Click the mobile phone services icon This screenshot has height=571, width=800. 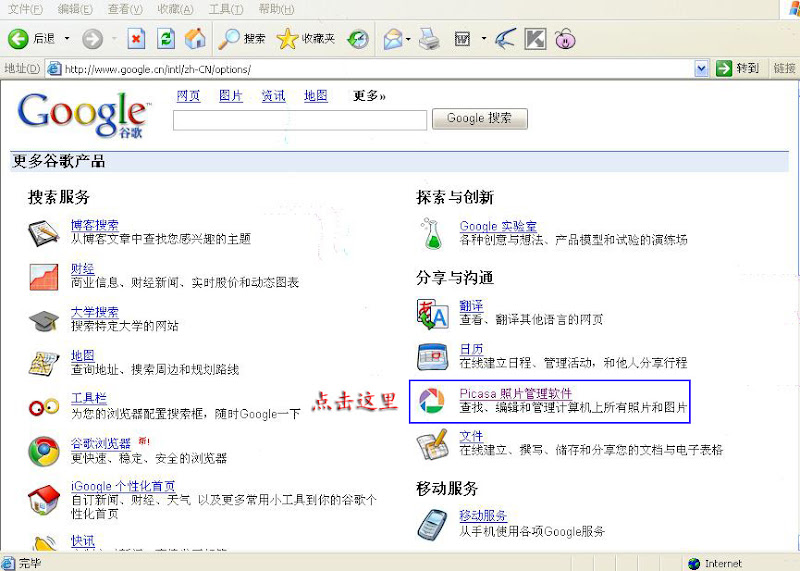[433, 524]
